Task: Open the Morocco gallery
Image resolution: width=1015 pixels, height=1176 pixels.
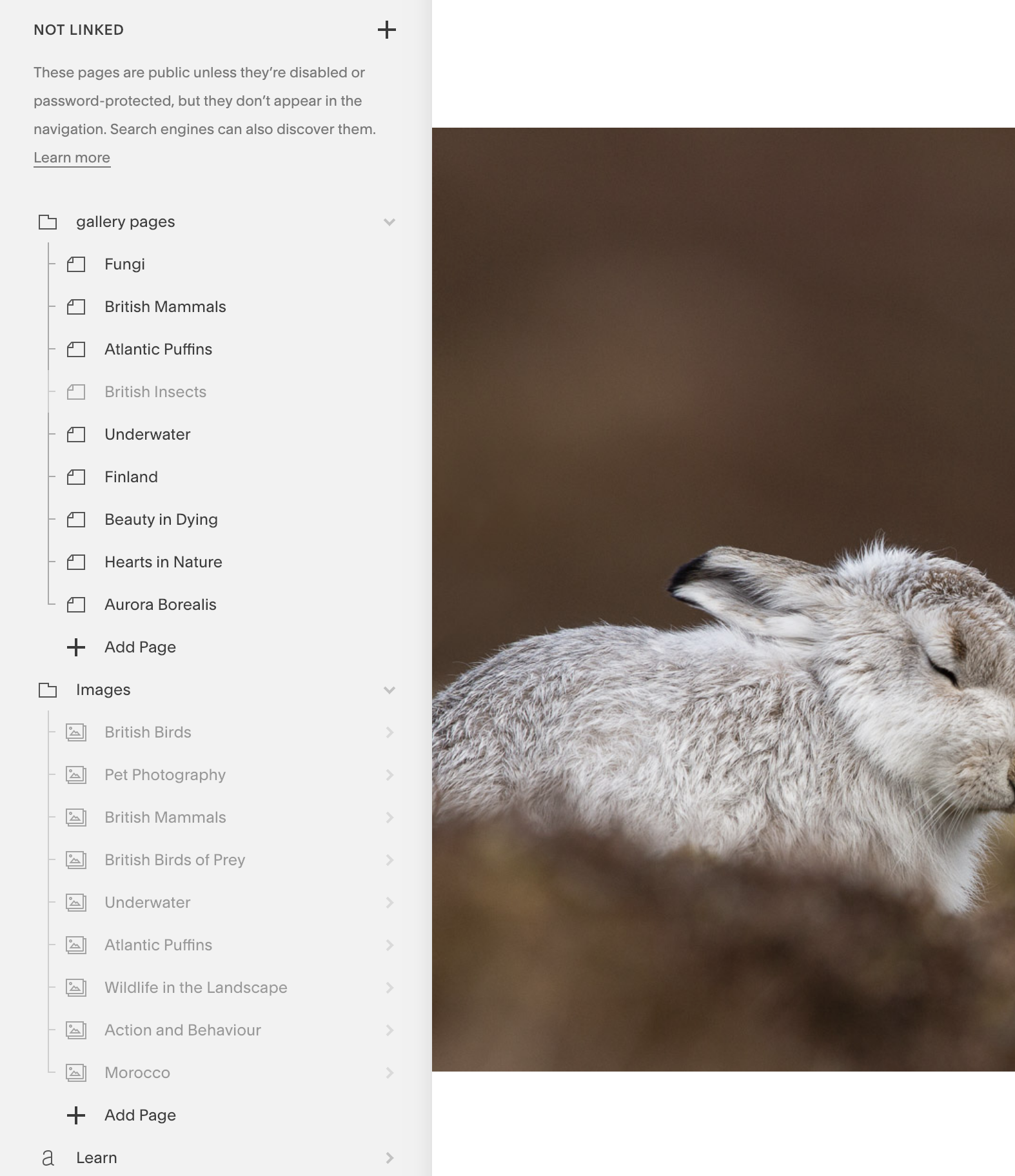Action: [137, 1073]
